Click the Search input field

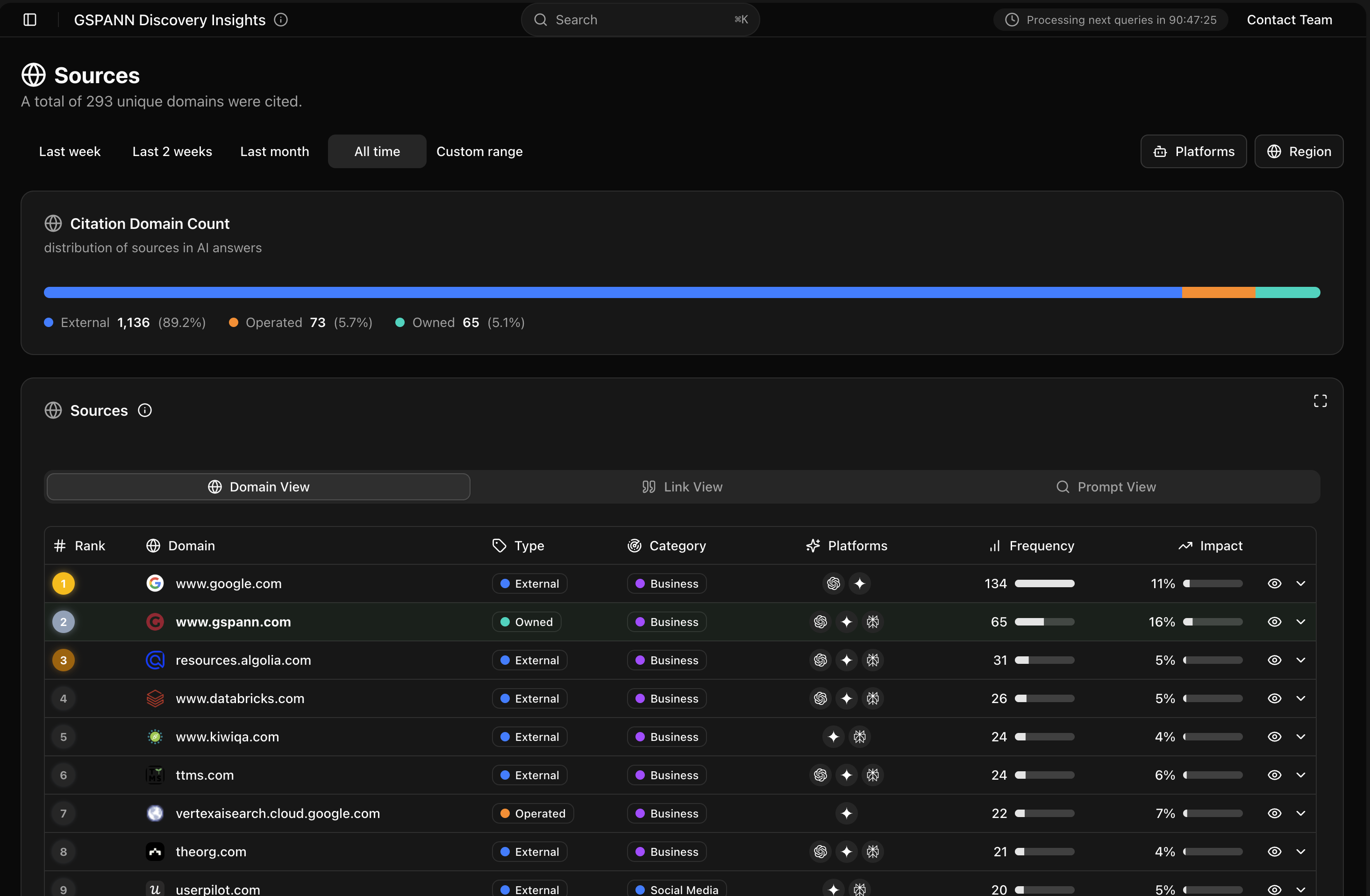click(640, 20)
